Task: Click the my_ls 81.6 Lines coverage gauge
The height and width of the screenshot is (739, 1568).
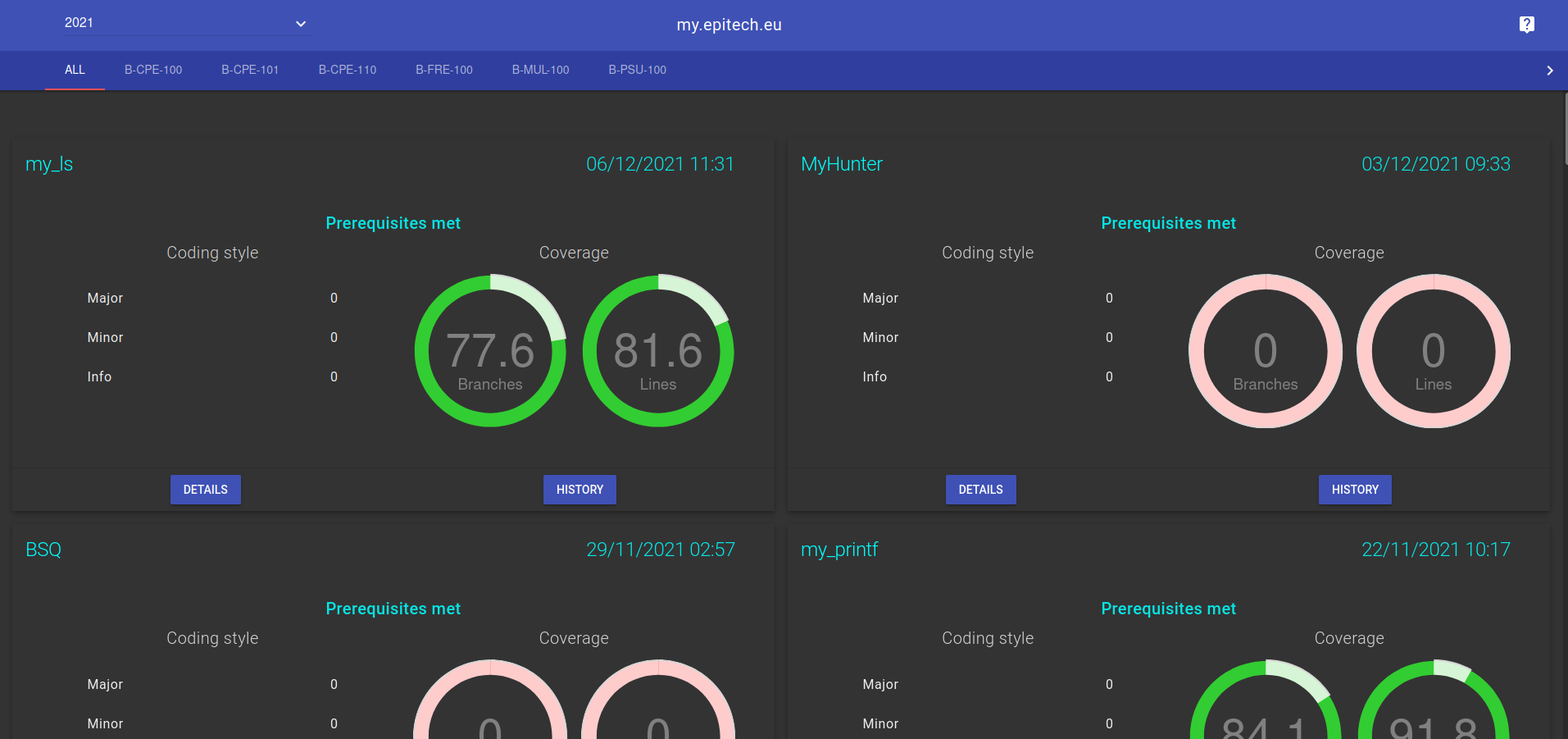Action: (658, 351)
